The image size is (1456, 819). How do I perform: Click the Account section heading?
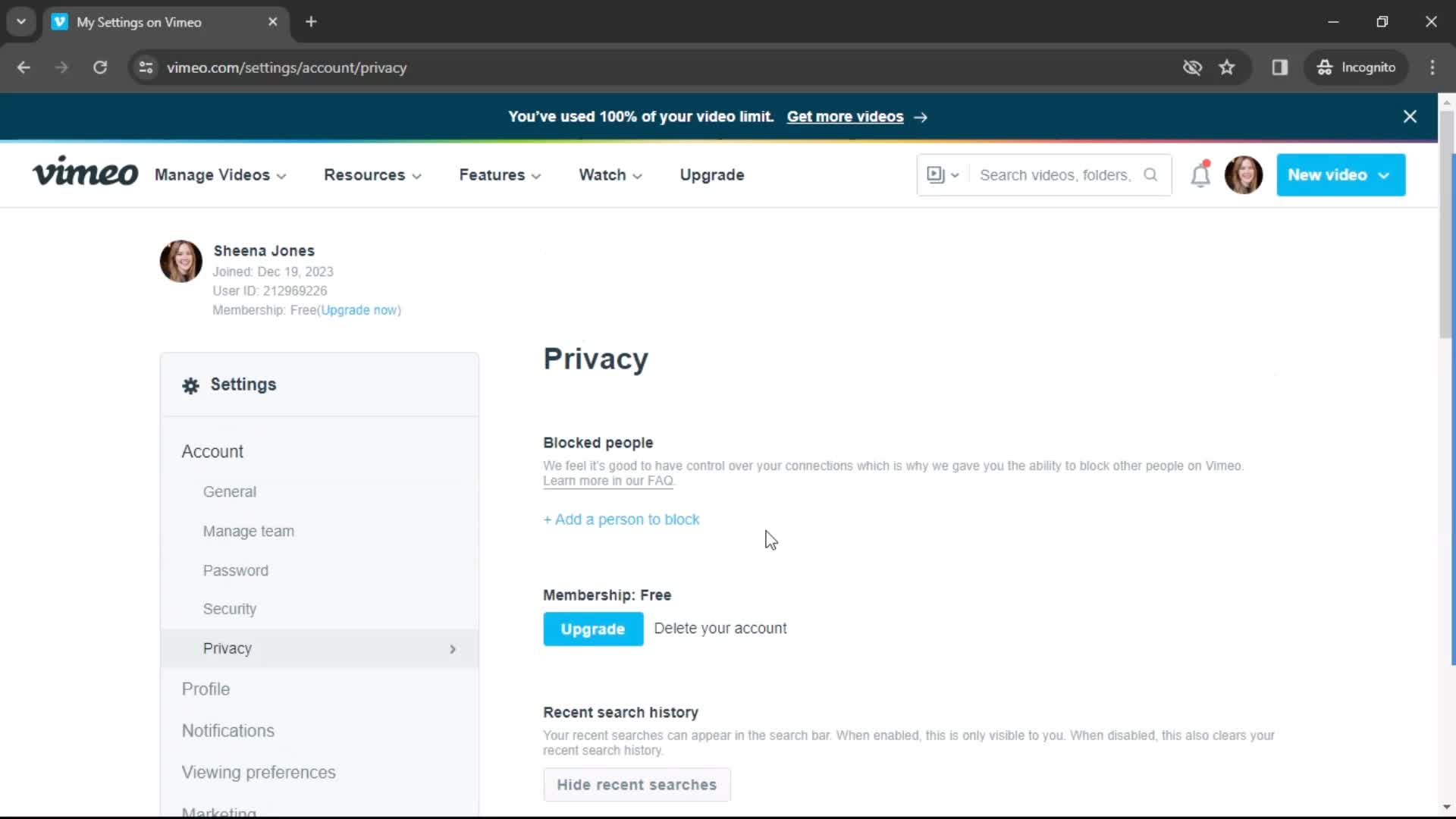(x=212, y=451)
